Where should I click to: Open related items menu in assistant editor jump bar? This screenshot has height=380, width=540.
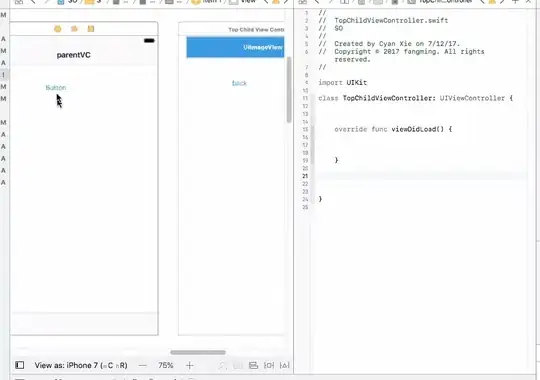pos(302,2)
